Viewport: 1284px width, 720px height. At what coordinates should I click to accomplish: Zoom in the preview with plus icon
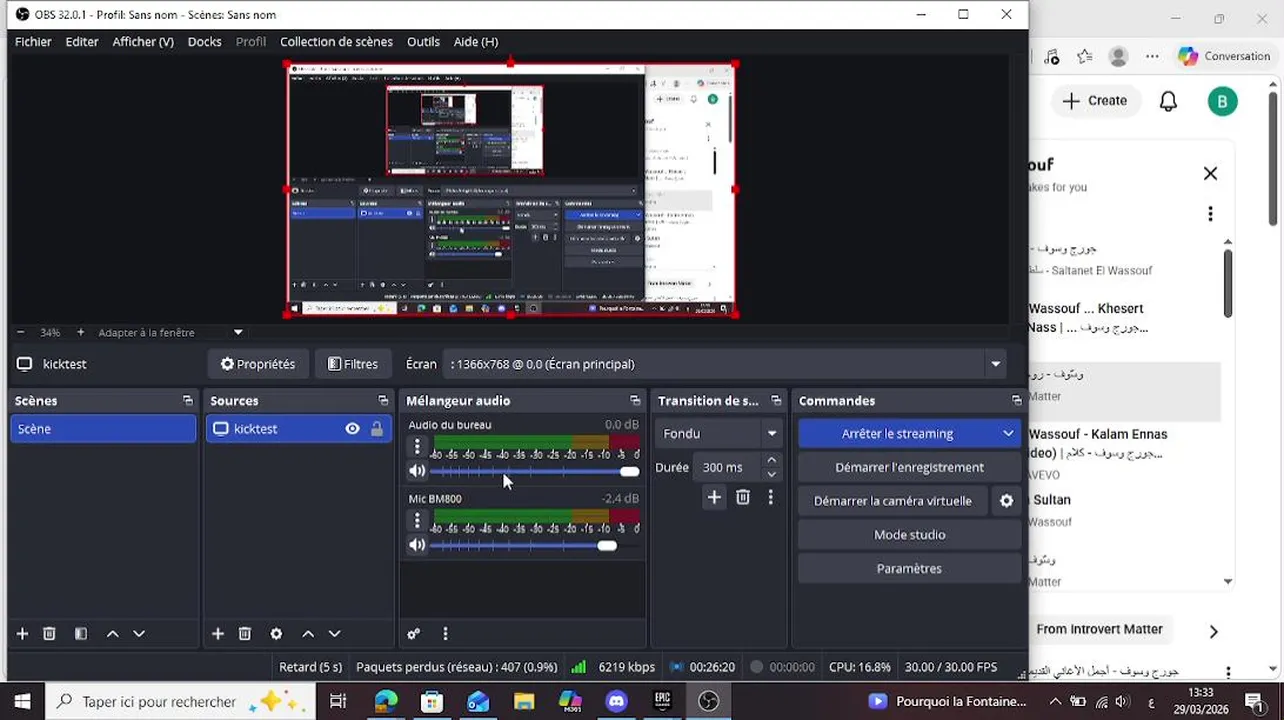pyautogui.click(x=81, y=332)
